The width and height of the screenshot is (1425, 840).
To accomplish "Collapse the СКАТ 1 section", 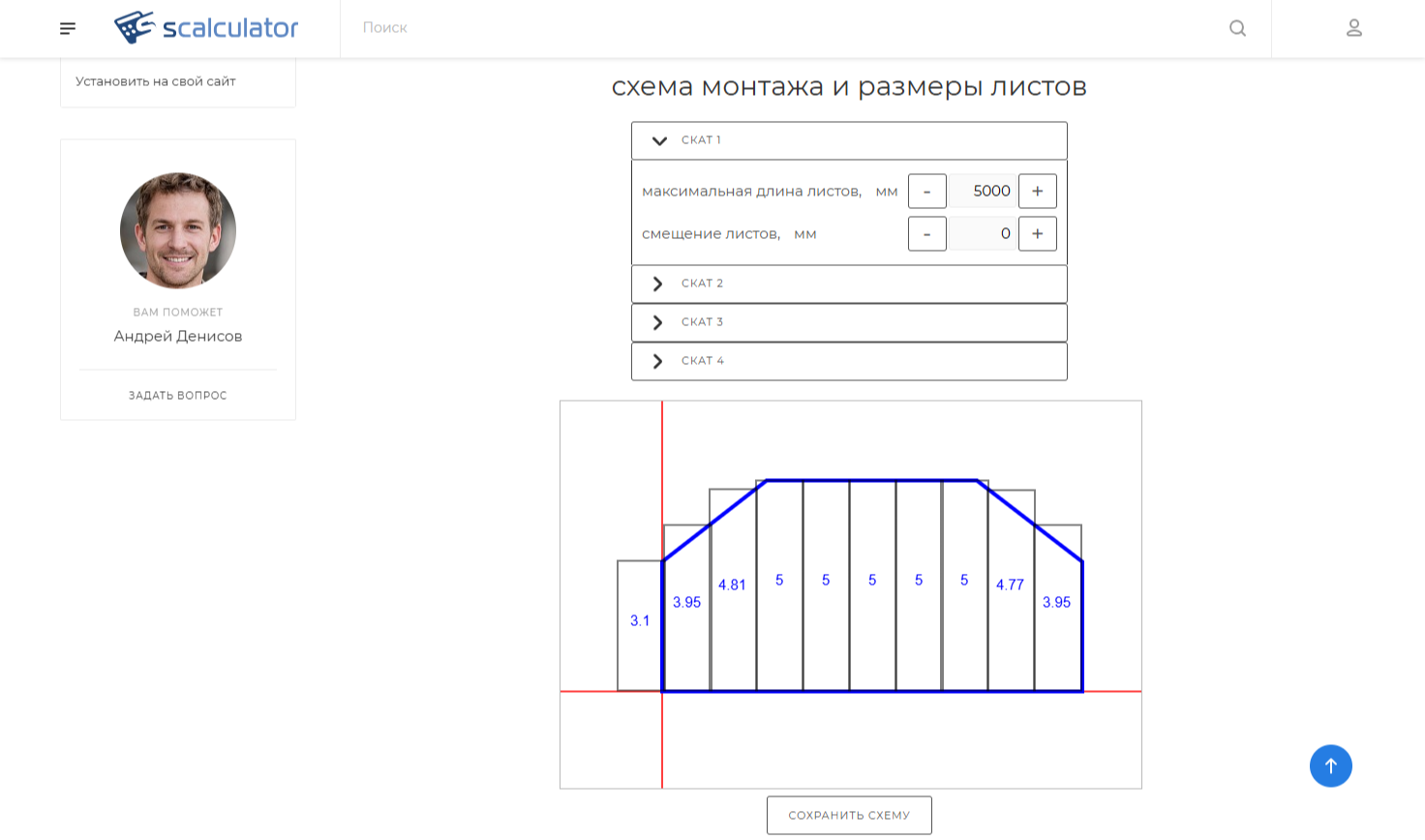I will [849, 140].
